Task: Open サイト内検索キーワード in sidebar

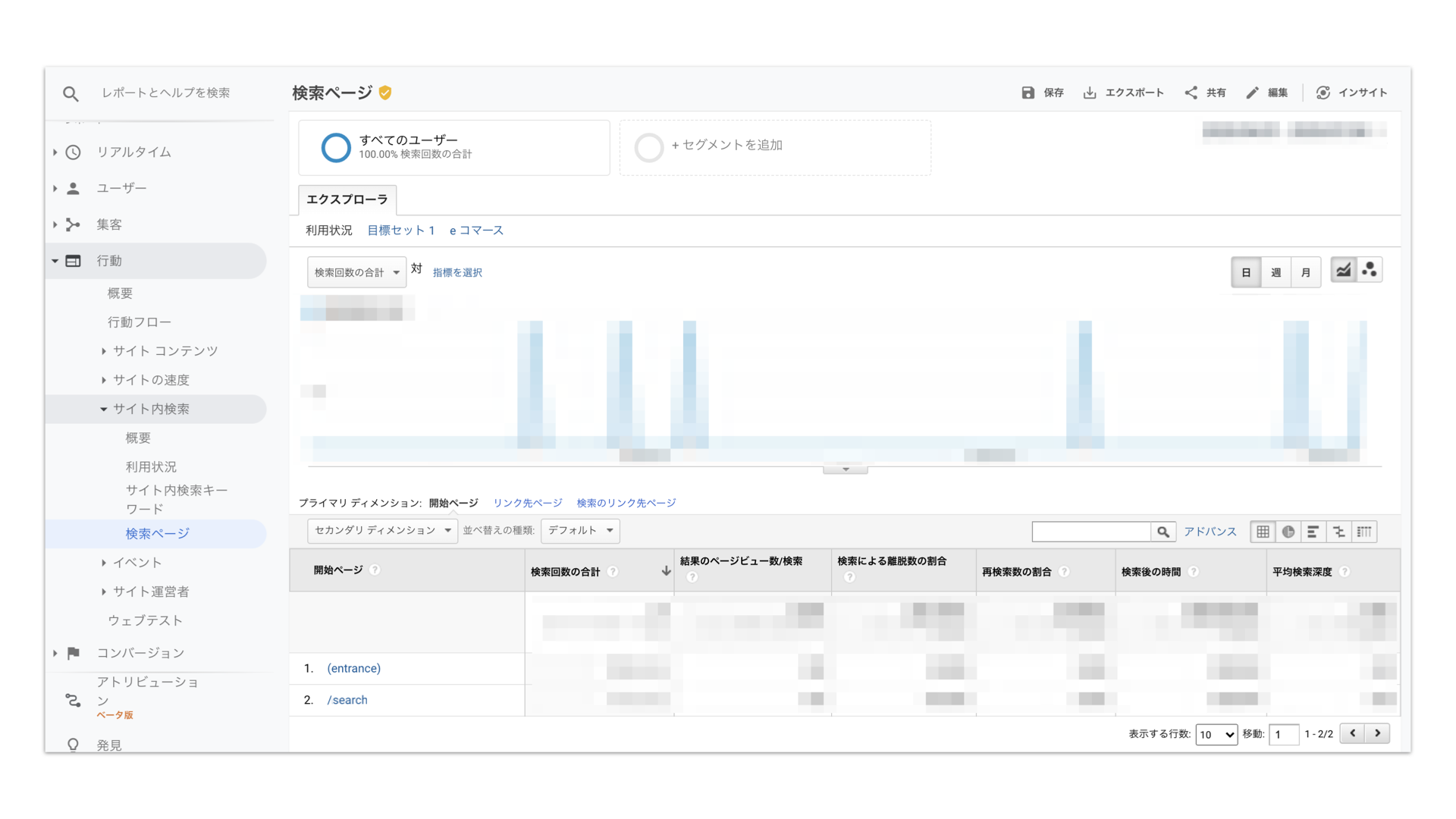Action: click(x=177, y=500)
